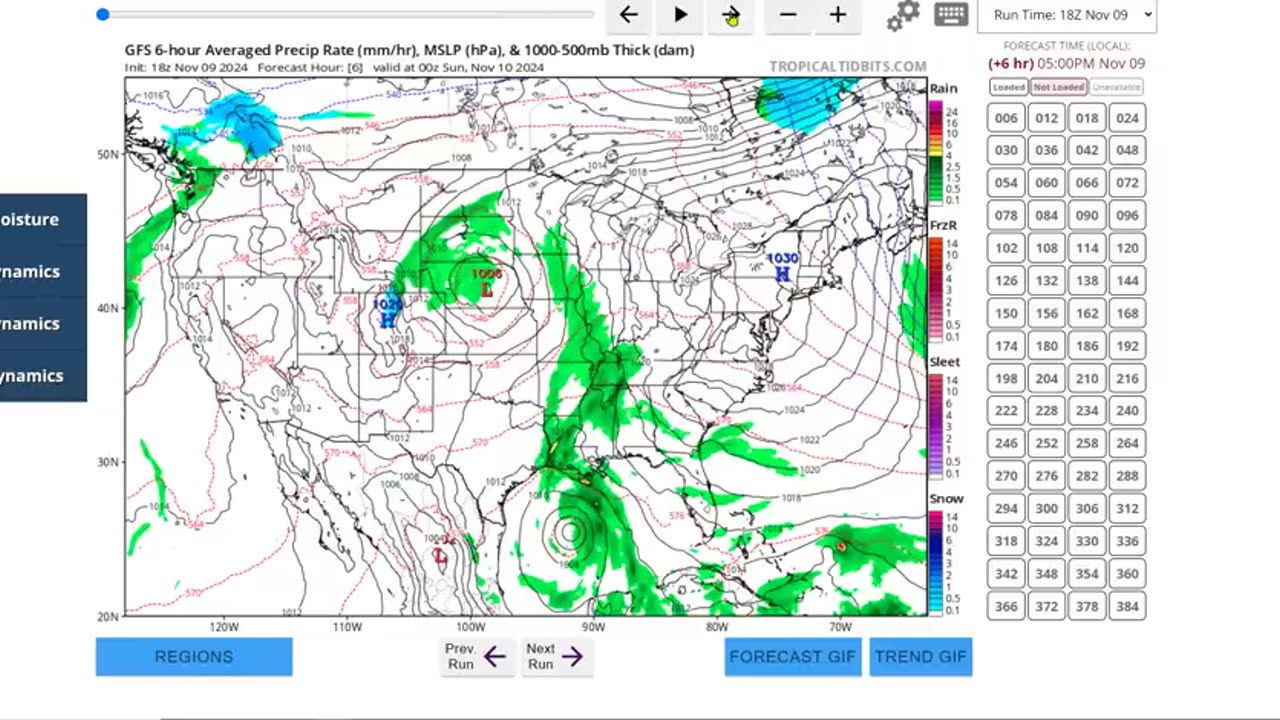Select forecast hour 030
Viewport: 1280px width, 720px height.
click(x=1006, y=150)
